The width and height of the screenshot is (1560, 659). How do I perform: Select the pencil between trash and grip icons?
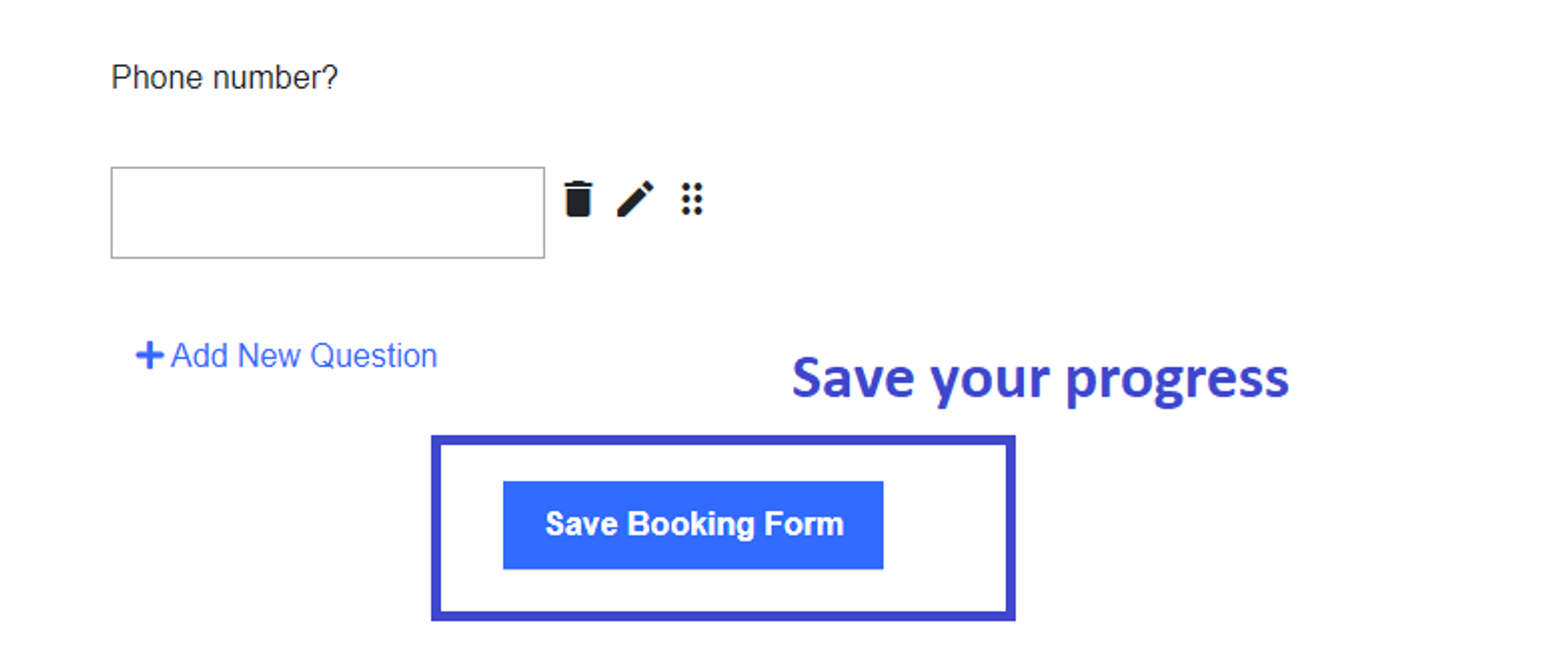(635, 198)
